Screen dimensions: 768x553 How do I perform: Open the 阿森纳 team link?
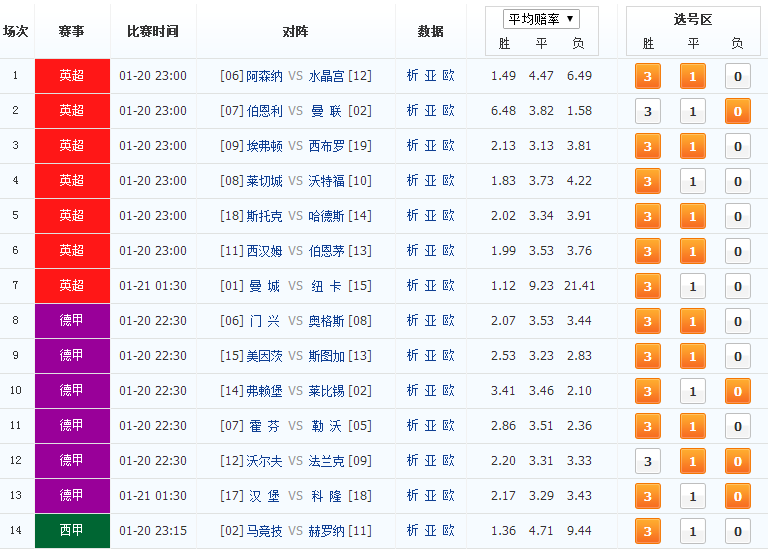(264, 76)
